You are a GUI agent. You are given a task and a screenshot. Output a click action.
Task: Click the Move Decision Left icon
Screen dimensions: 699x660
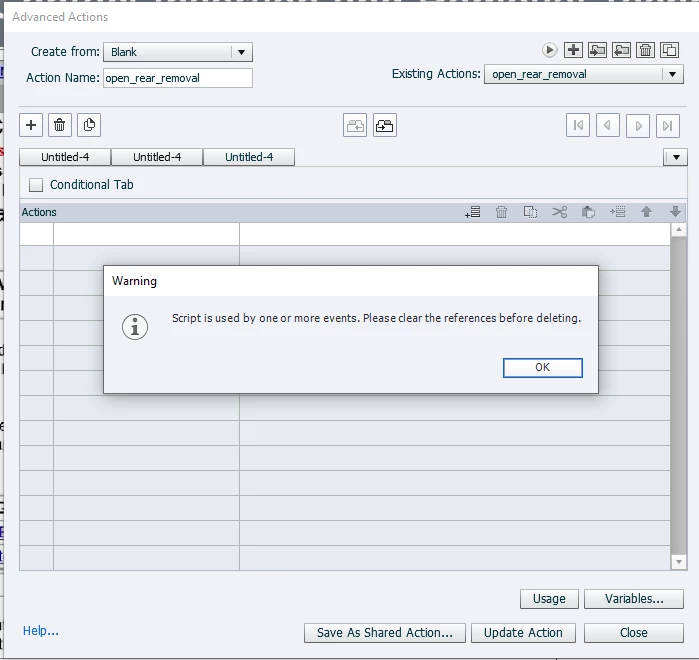pos(355,125)
